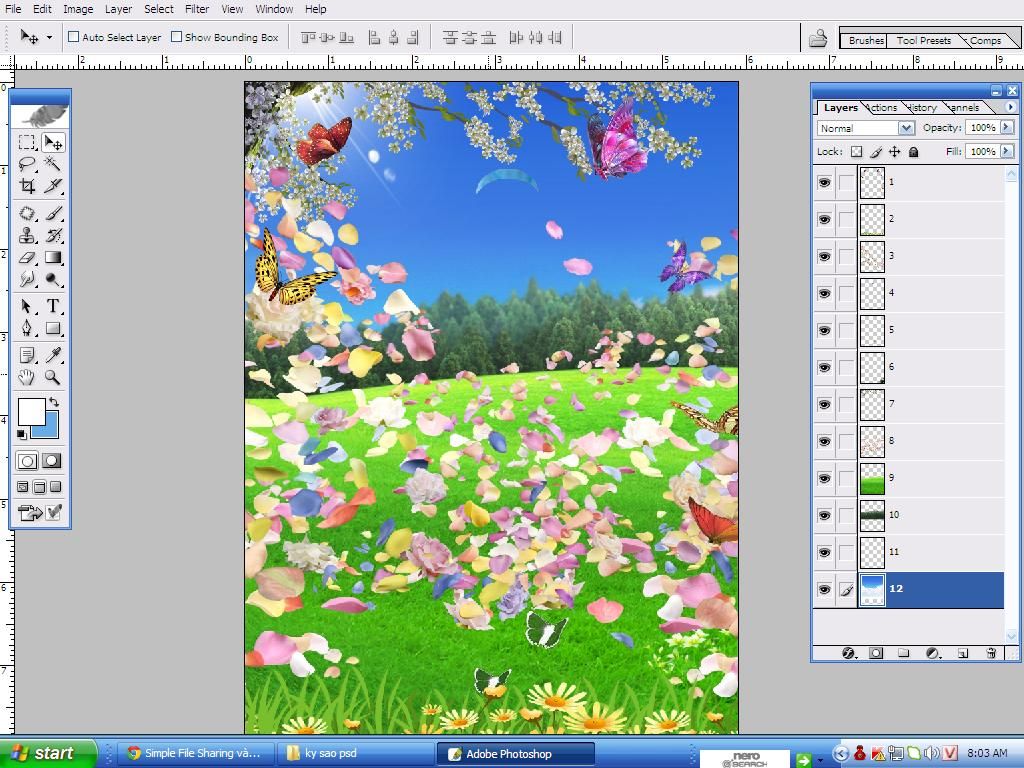Toggle visibility of layer 9

click(824, 478)
